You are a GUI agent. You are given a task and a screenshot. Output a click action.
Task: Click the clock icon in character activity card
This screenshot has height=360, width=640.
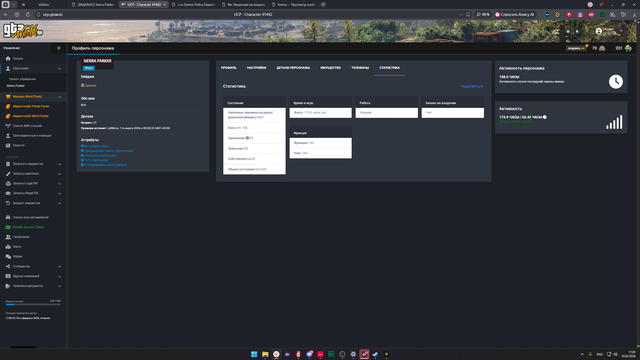(616, 81)
